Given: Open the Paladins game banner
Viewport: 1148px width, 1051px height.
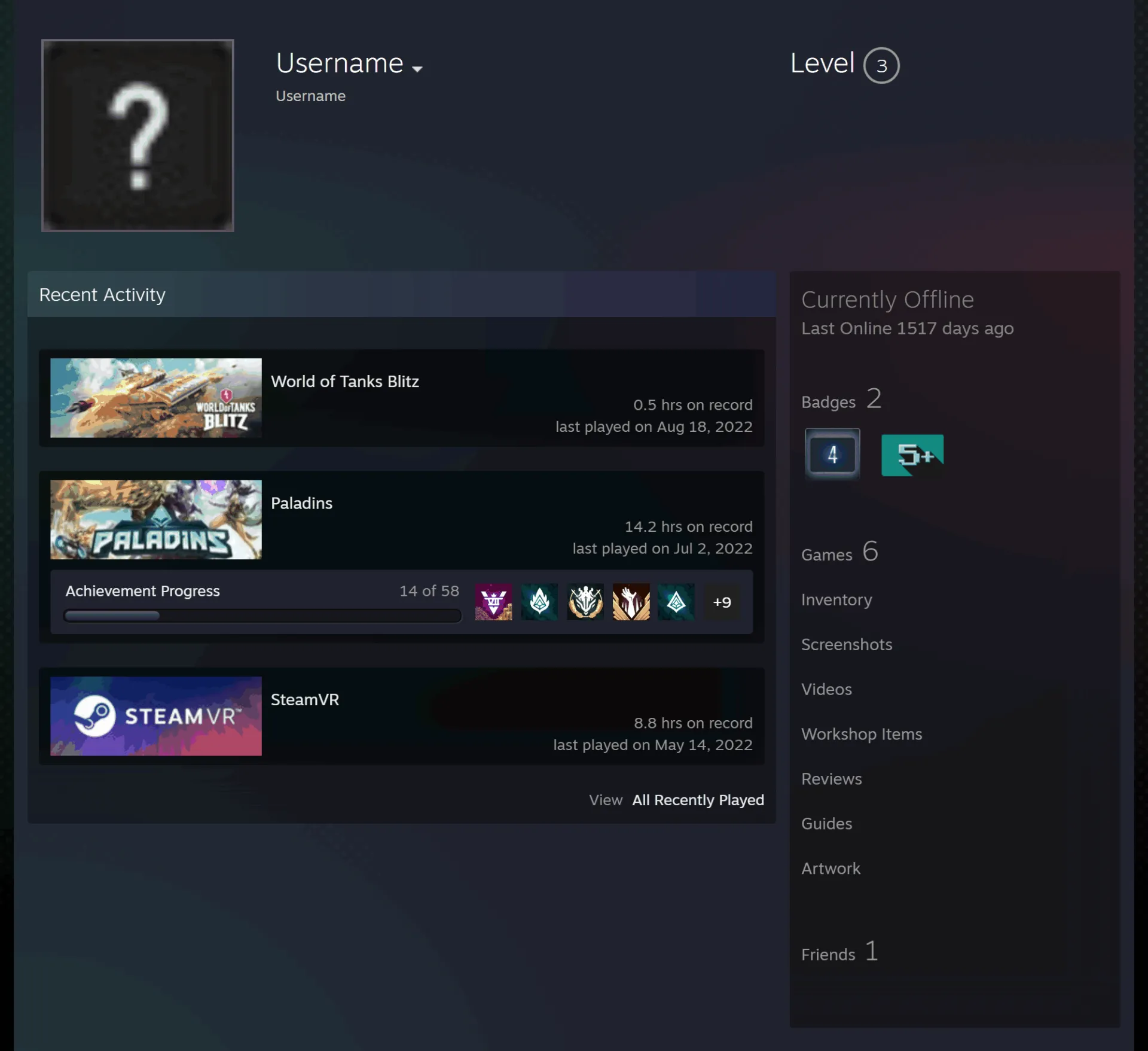Looking at the screenshot, I should (156, 520).
